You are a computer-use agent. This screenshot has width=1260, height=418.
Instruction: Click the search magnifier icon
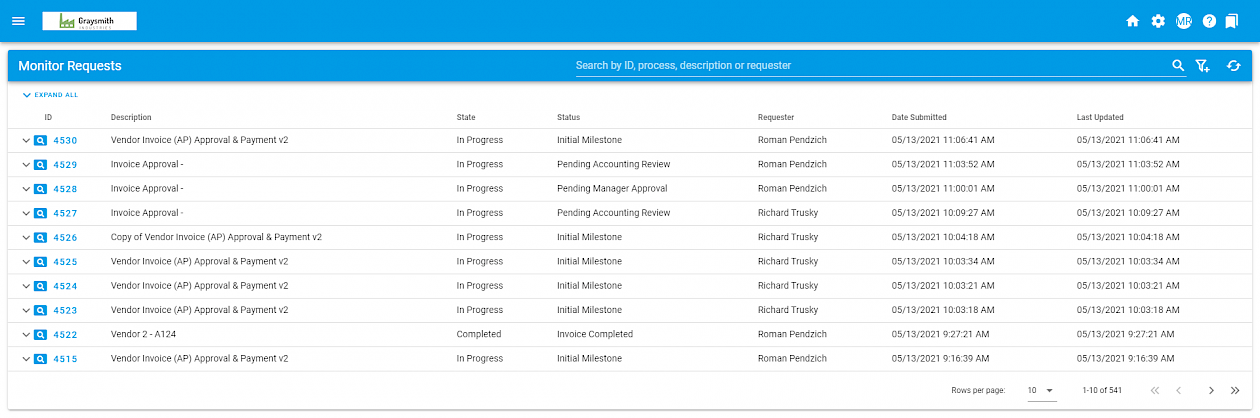click(x=1178, y=66)
